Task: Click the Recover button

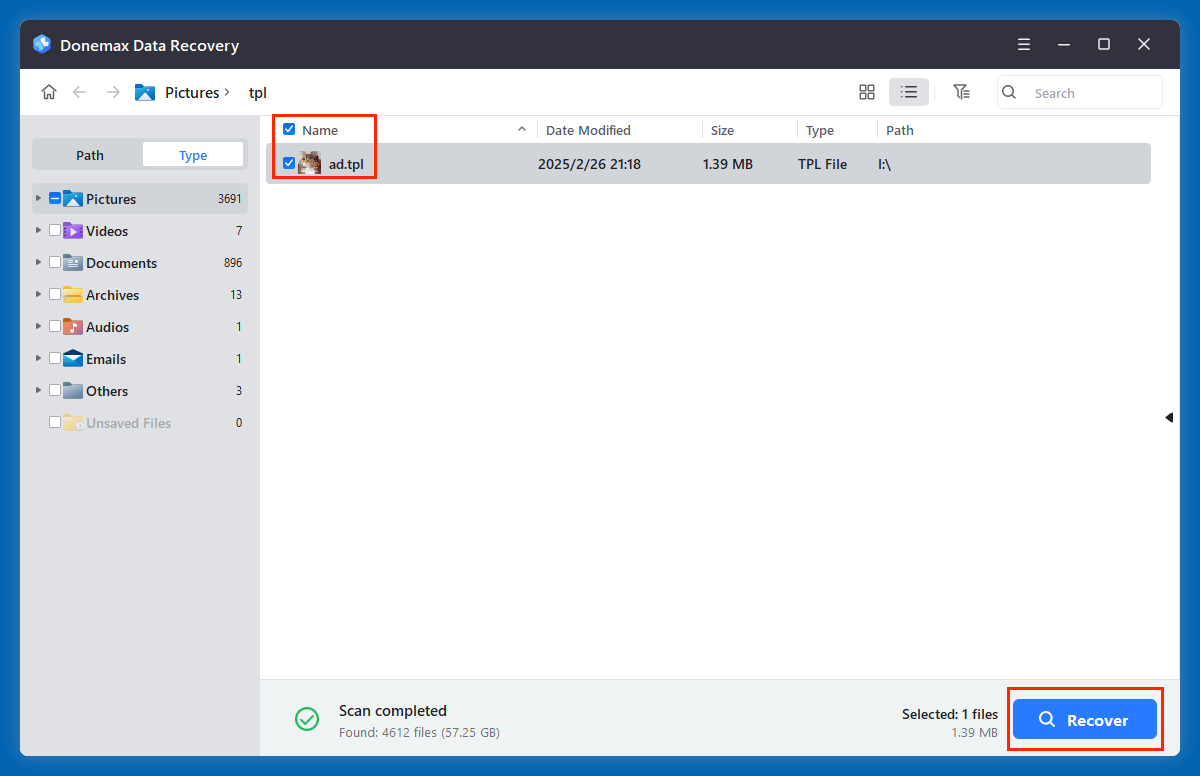Action: [1085, 719]
